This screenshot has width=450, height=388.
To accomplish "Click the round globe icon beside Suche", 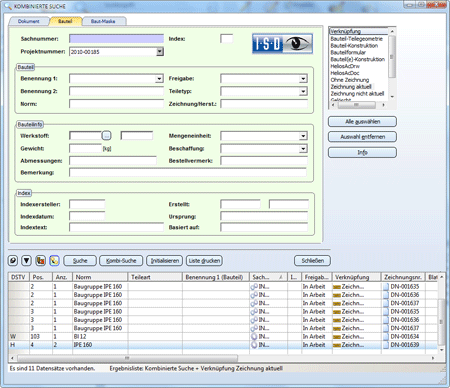I will (13, 260).
